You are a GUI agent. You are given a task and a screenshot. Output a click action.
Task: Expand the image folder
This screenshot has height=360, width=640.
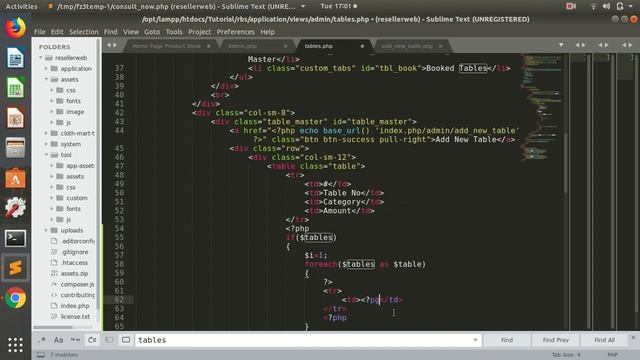[x=52, y=111]
